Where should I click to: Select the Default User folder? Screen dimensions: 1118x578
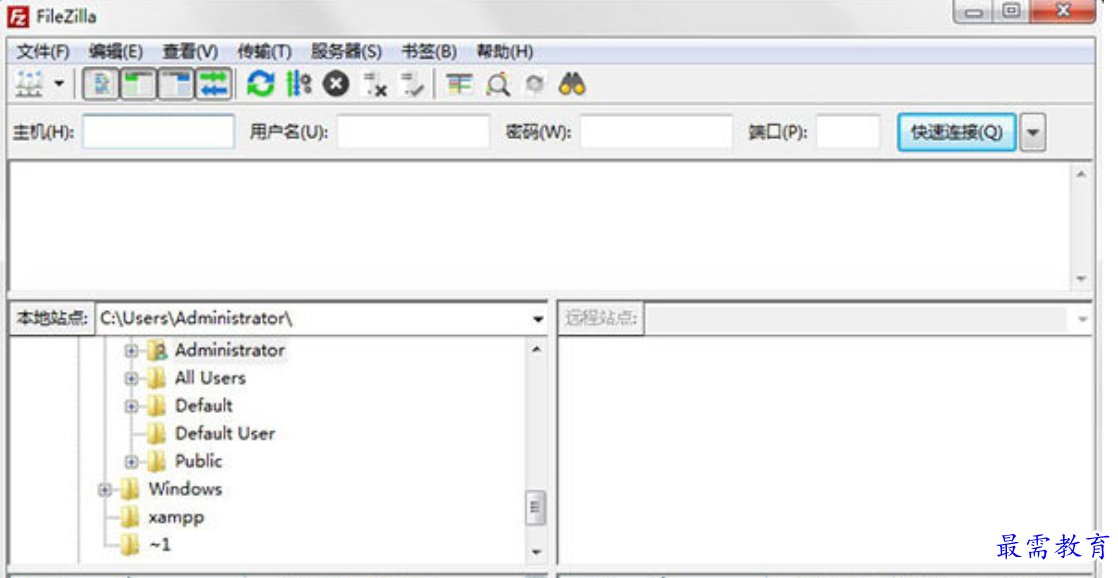(x=225, y=433)
